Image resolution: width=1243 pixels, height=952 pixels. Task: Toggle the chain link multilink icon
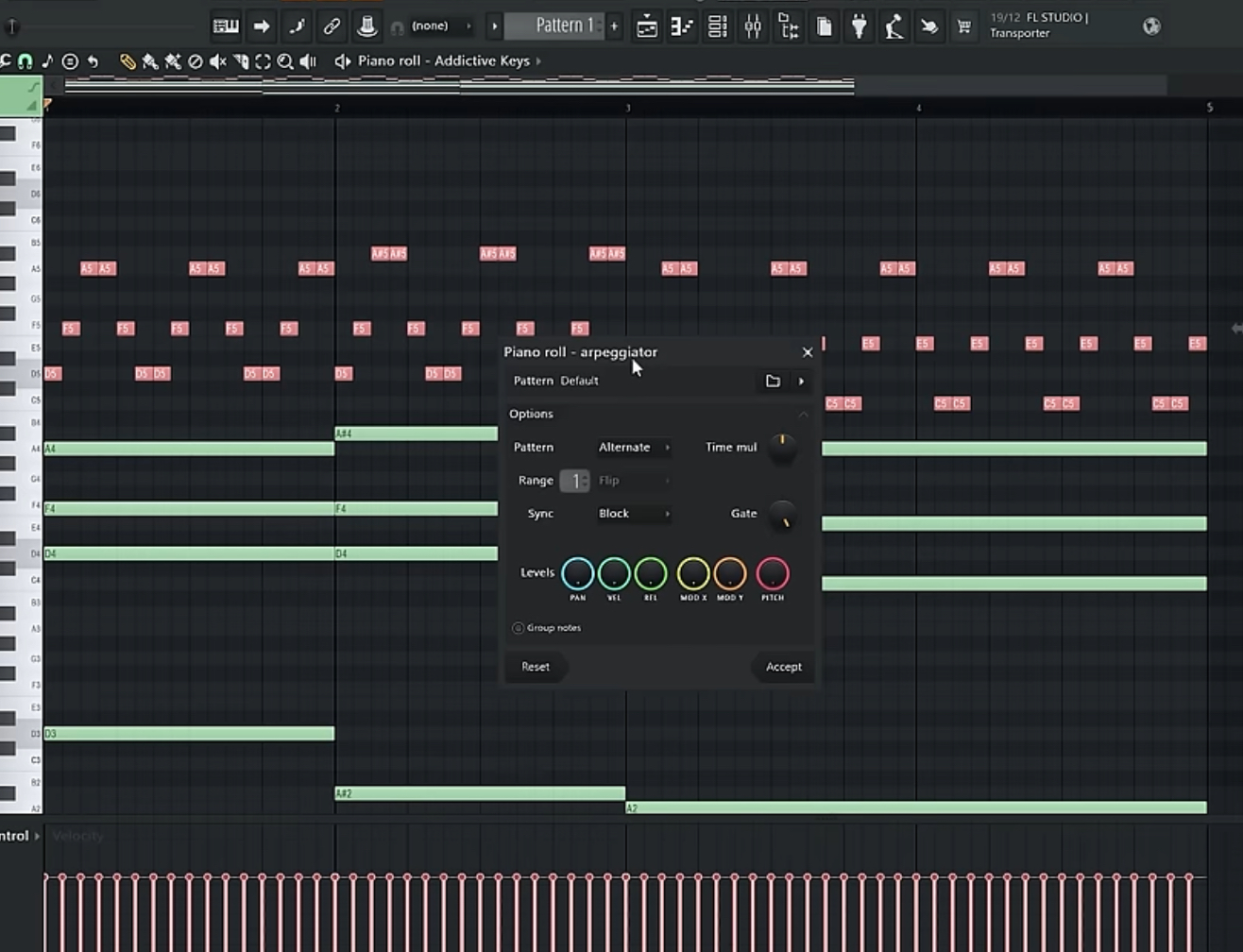point(332,26)
